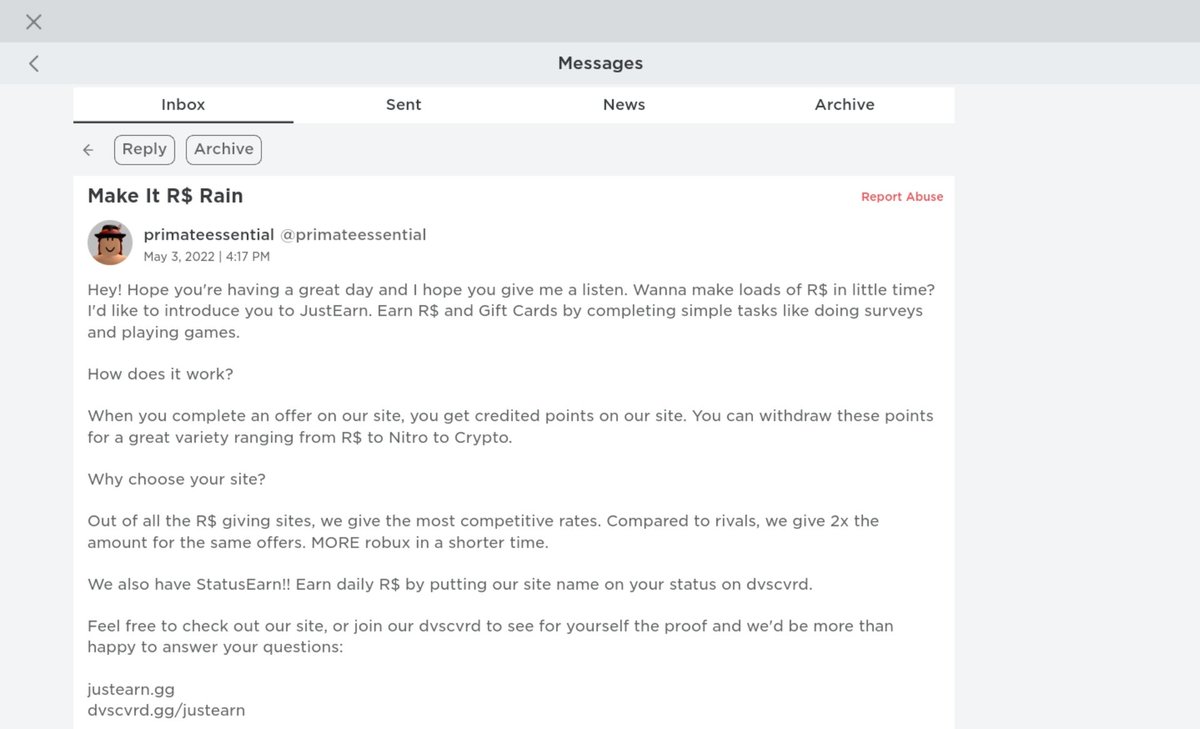Viewport: 1200px width, 729px height.
Task: Click the @primateessential username handle
Action: pos(353,235)
